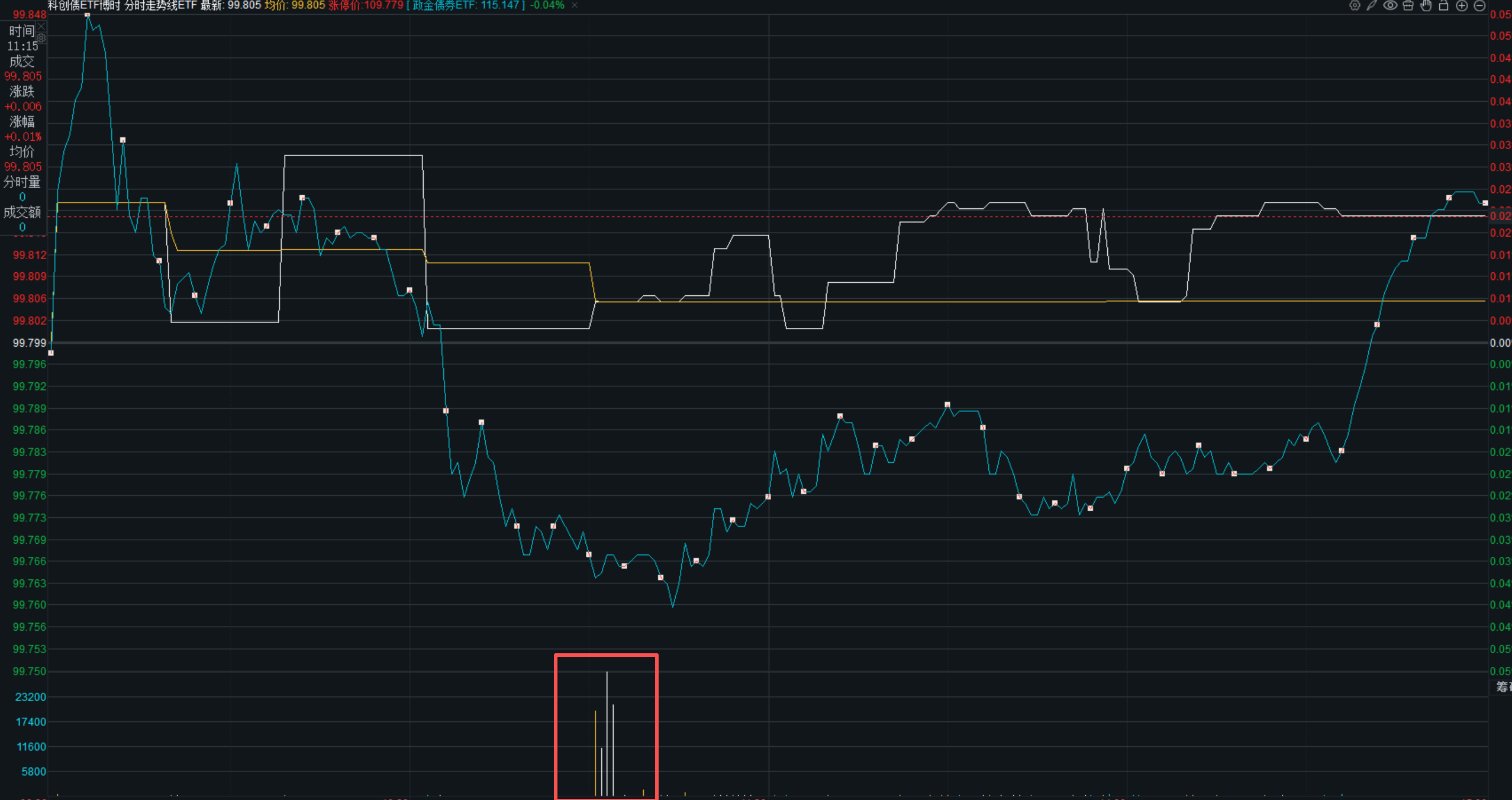Open the toolbox briefcase icon
Screen dimensions: 1512x800
click(1408, 6)
